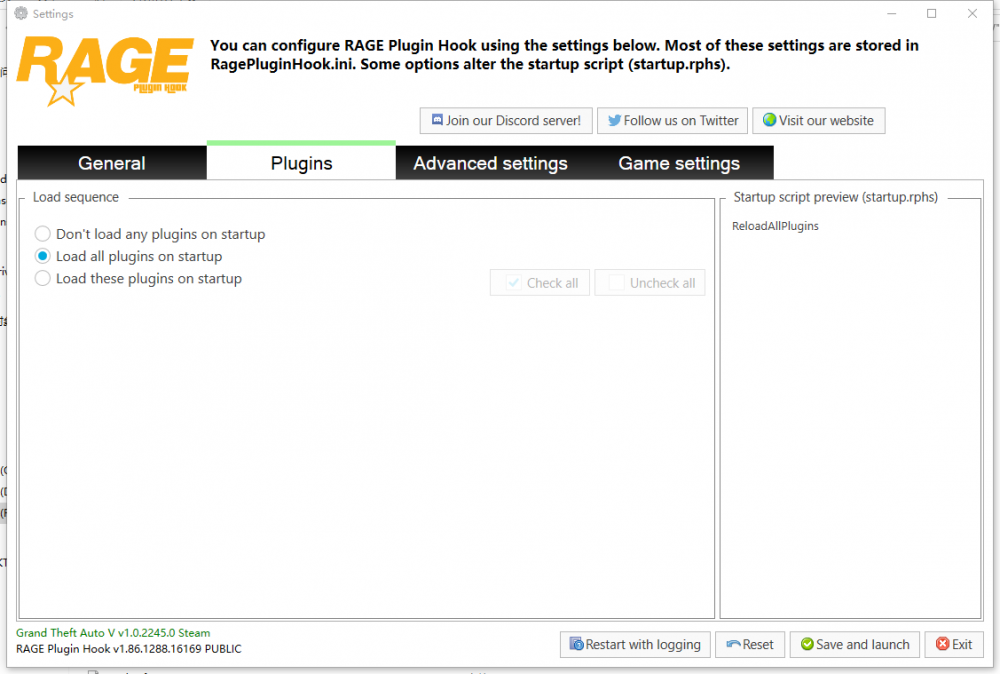
Task: Maximize the Settings window
Action: point(931,14)
